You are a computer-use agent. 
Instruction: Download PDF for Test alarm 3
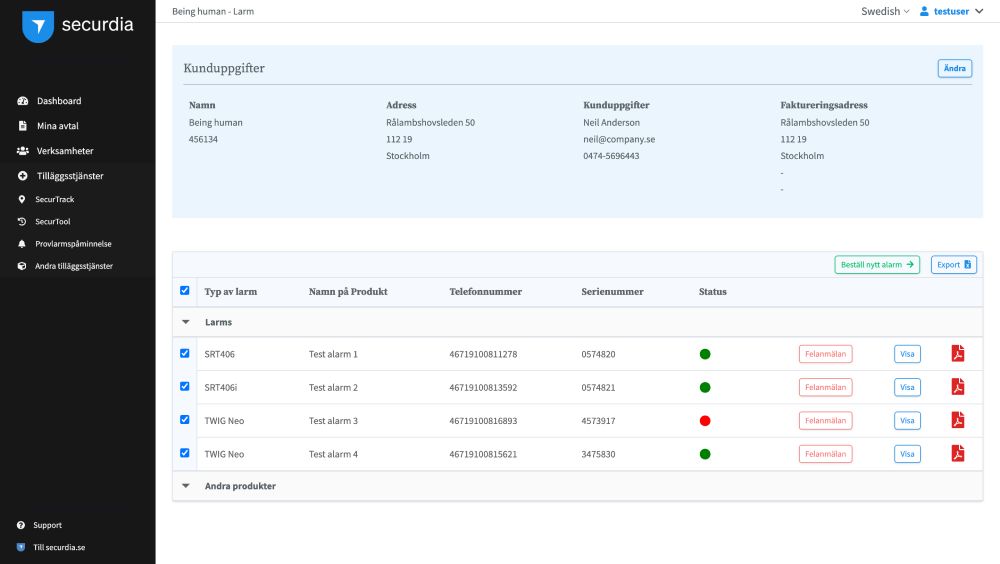[957, 420]
